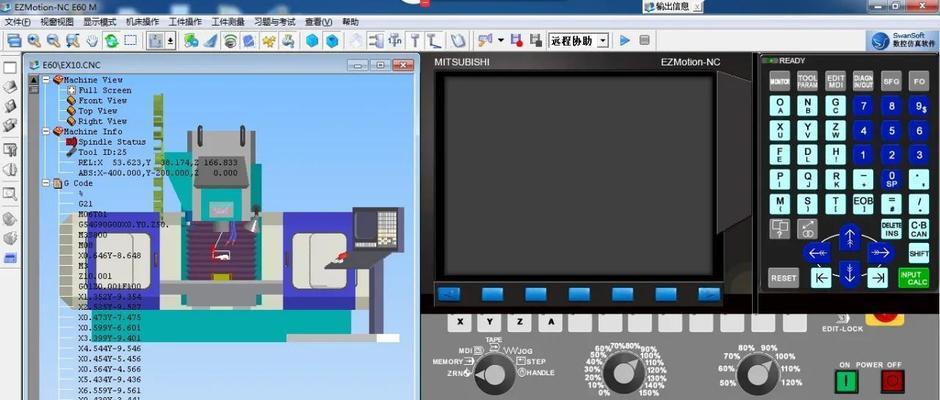Click the first blue cube toolbar icon
940x400 pixels.
pos(311,41)
